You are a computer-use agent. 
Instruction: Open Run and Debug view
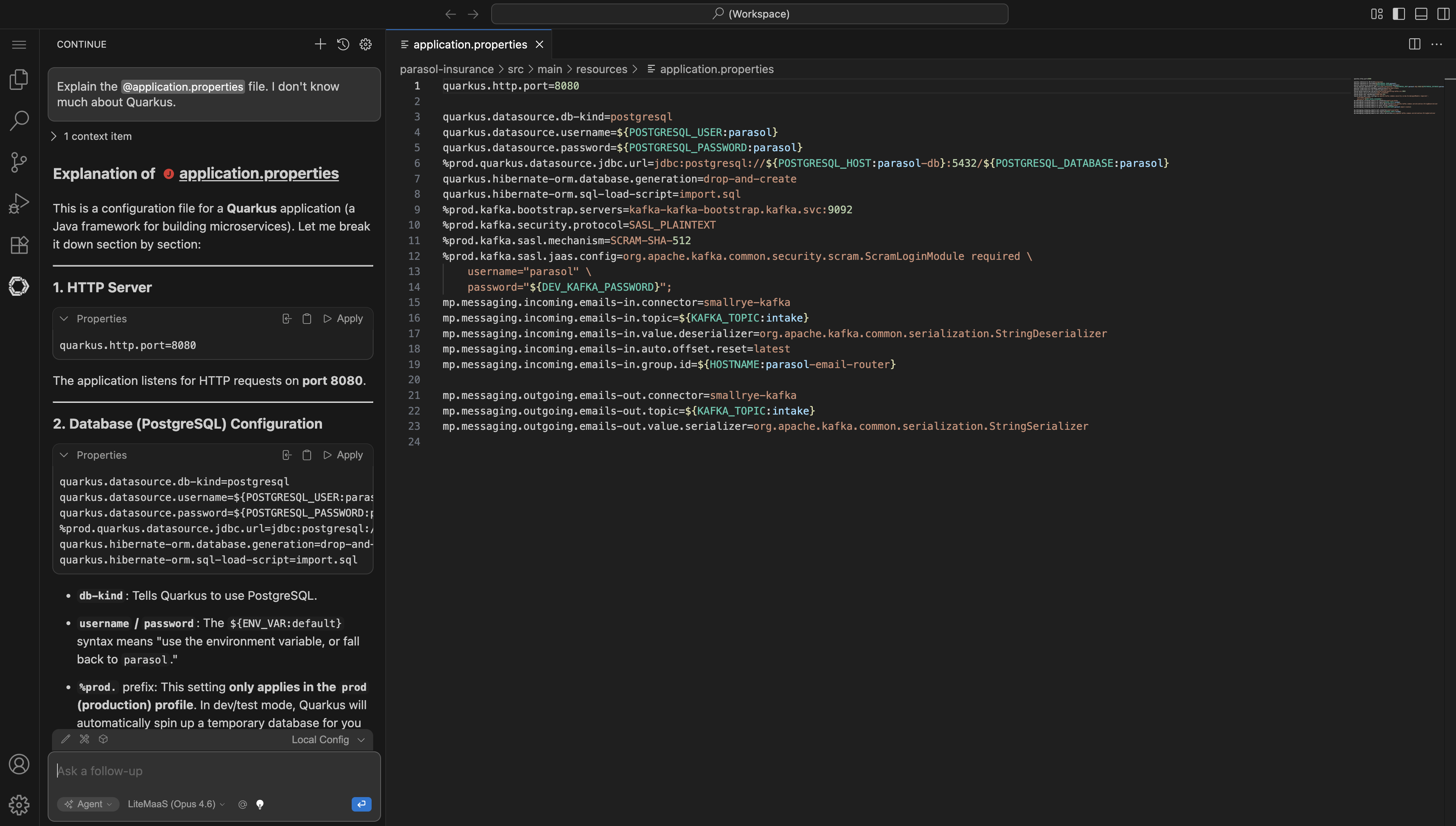click(x=19, y=204)
